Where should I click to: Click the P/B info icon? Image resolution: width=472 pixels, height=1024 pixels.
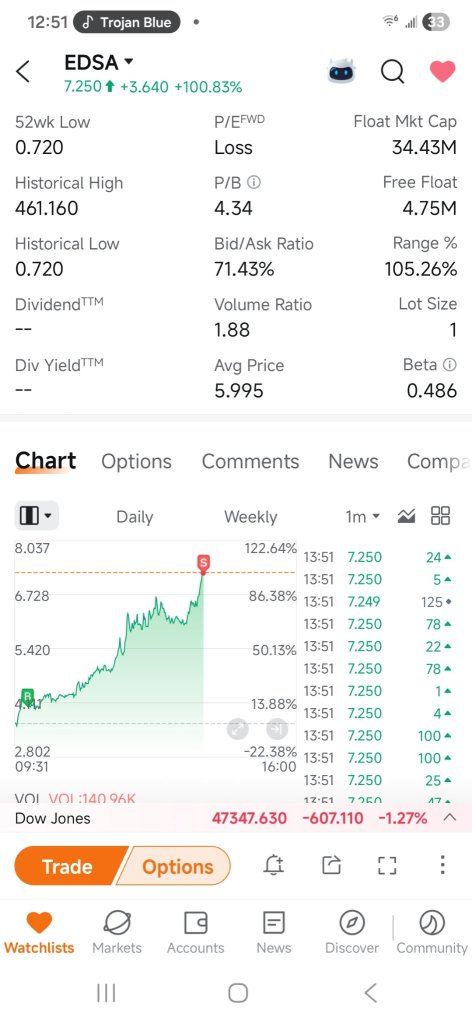tap(255, 184)
